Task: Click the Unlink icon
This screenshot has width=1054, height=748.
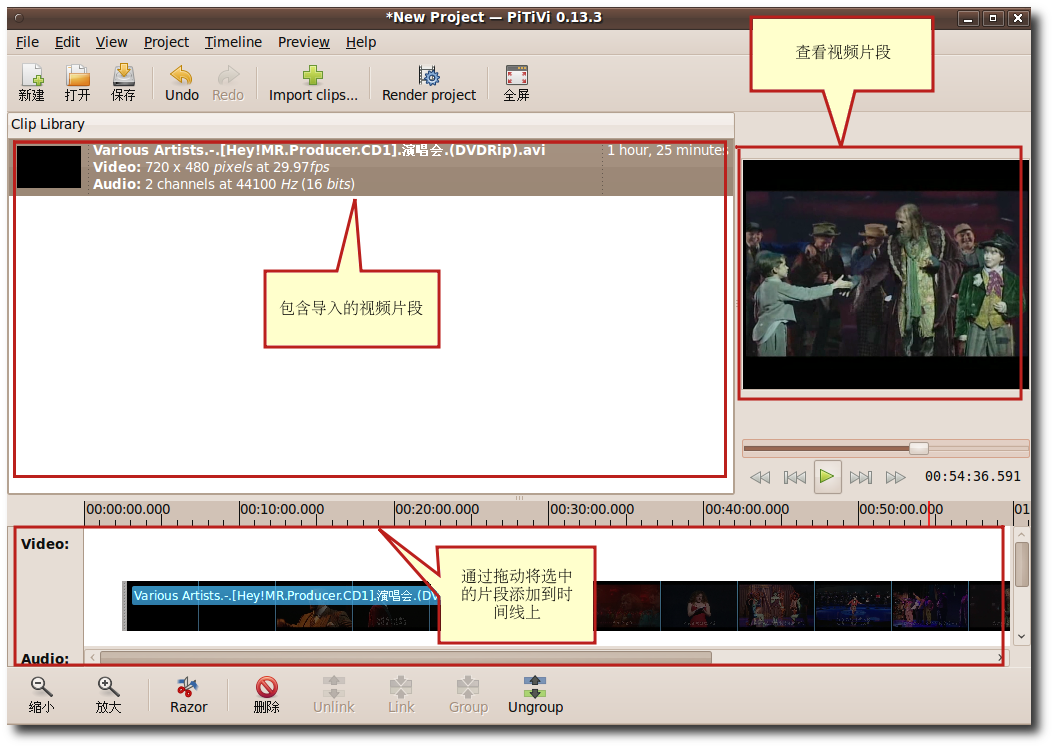Action: click(333, 695)
